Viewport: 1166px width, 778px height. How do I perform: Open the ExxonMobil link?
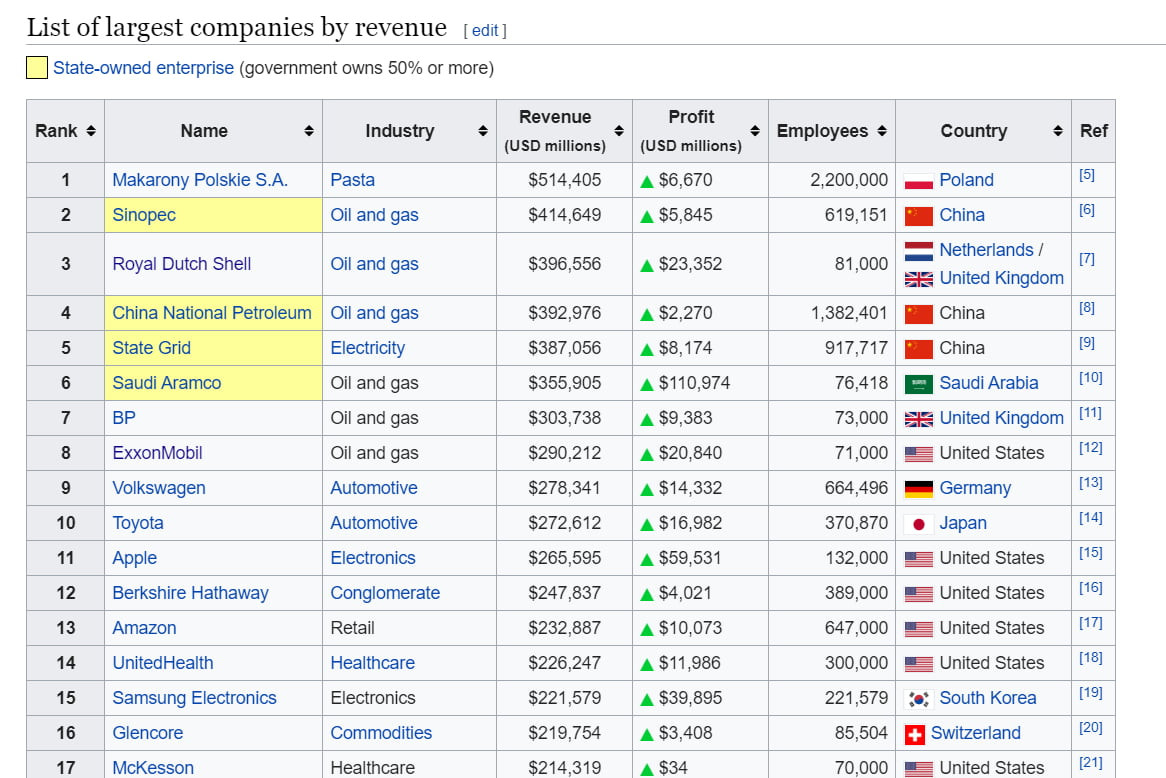point(157,453)
